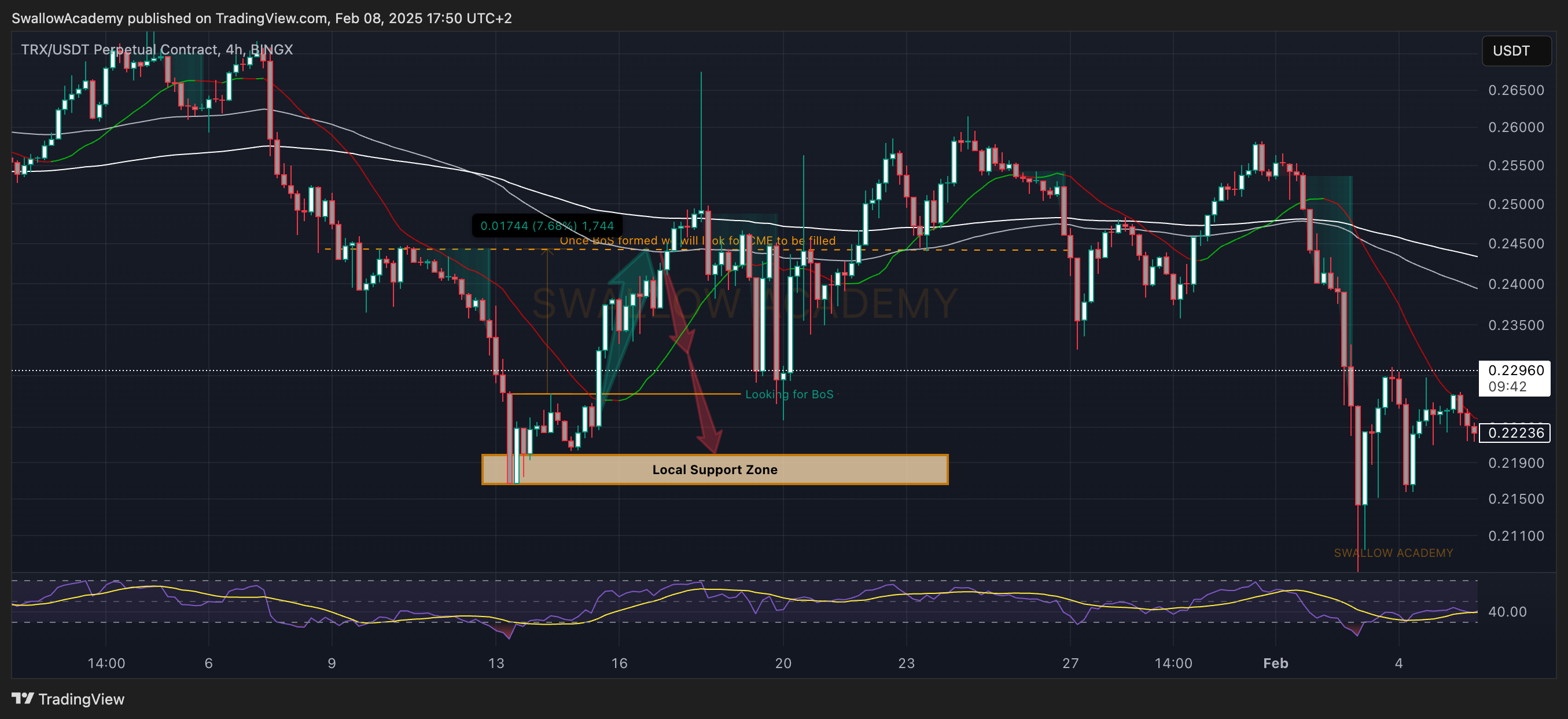Click the 6 date label
The height and width of the screenshot is (719, 1568).
209,663
